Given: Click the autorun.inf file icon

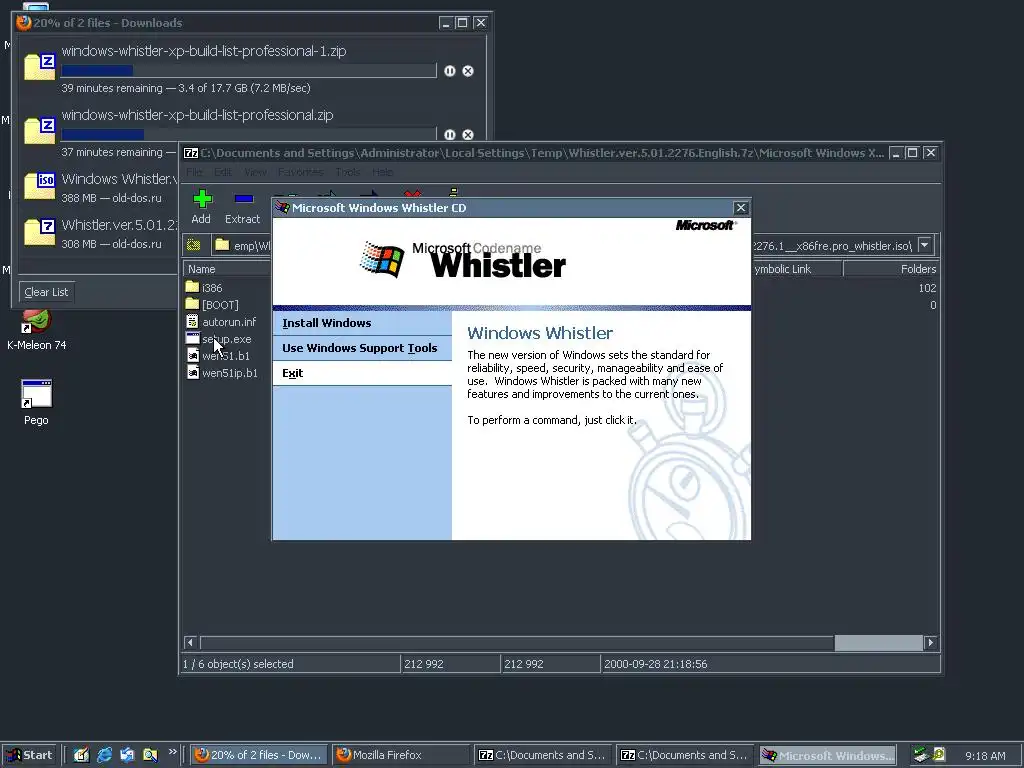Looking at the screenshot, I should pos(192,321).
